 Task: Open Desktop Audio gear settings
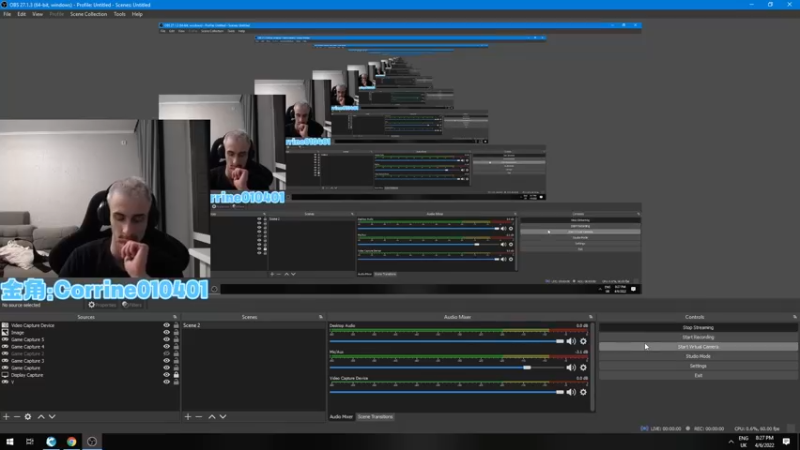click(583, 341)
